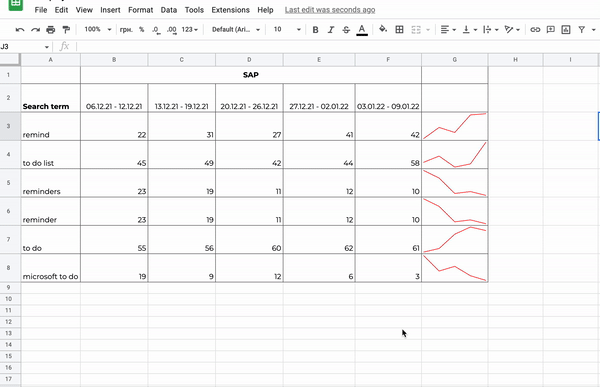Viewport: 600px width, 387px height.
Task: Select the 'microsoft to do' cell
Action: [51, 268]
